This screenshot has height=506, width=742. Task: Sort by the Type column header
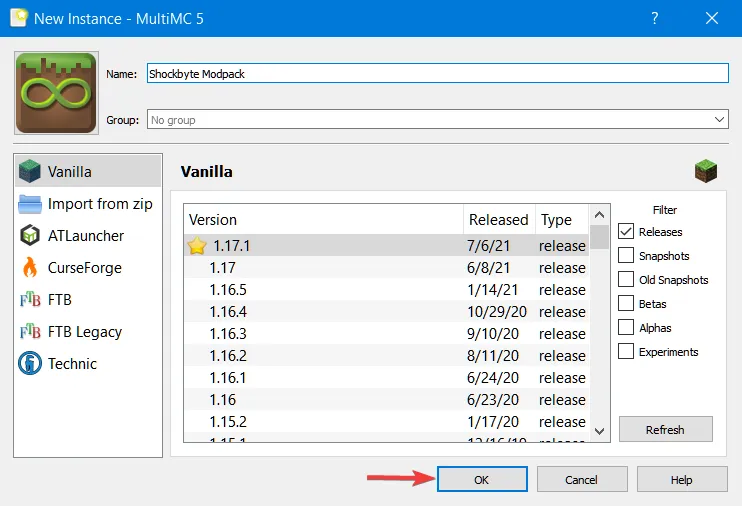coord(562,220)
